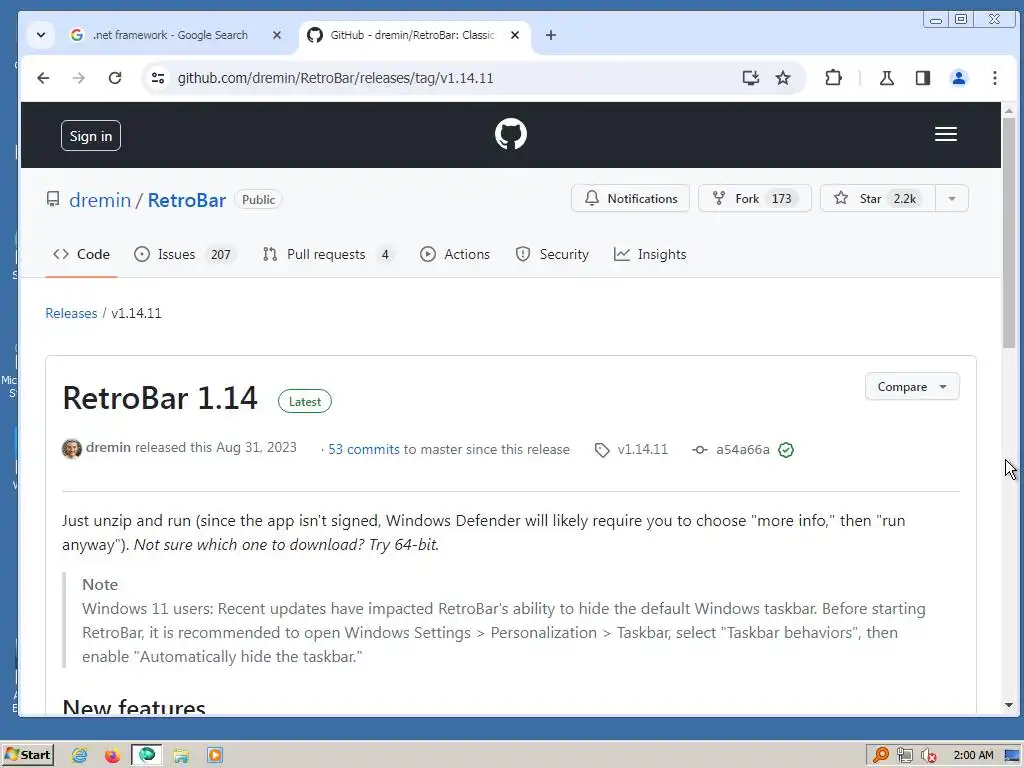This screenshot has width=1024, height=768.
Task: Open the hamburger navigation menu
Action: pyautogui.click(x=946, y=134)
